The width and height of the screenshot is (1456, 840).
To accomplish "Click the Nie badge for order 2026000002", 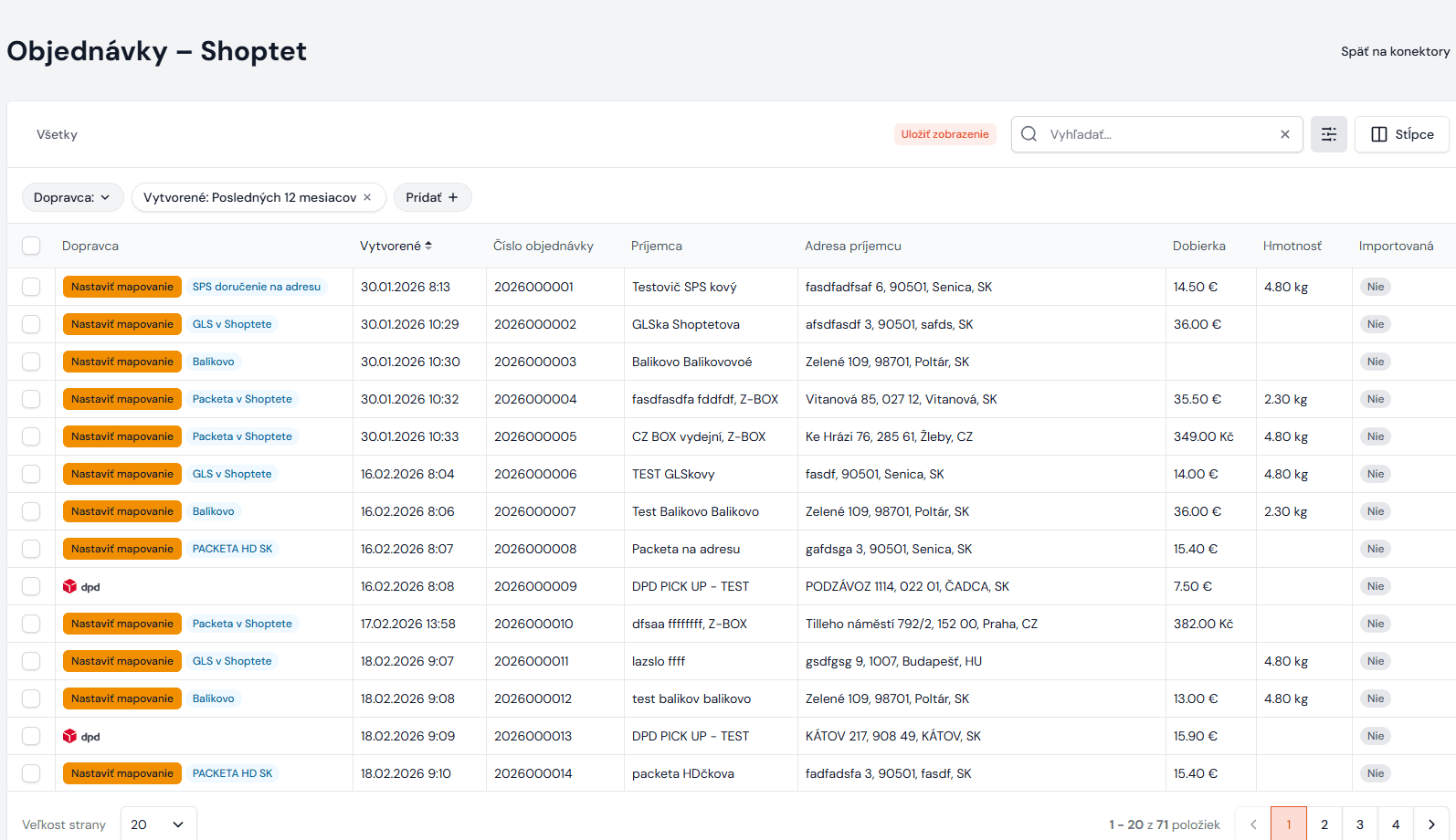I will (x=1376, y=324).
